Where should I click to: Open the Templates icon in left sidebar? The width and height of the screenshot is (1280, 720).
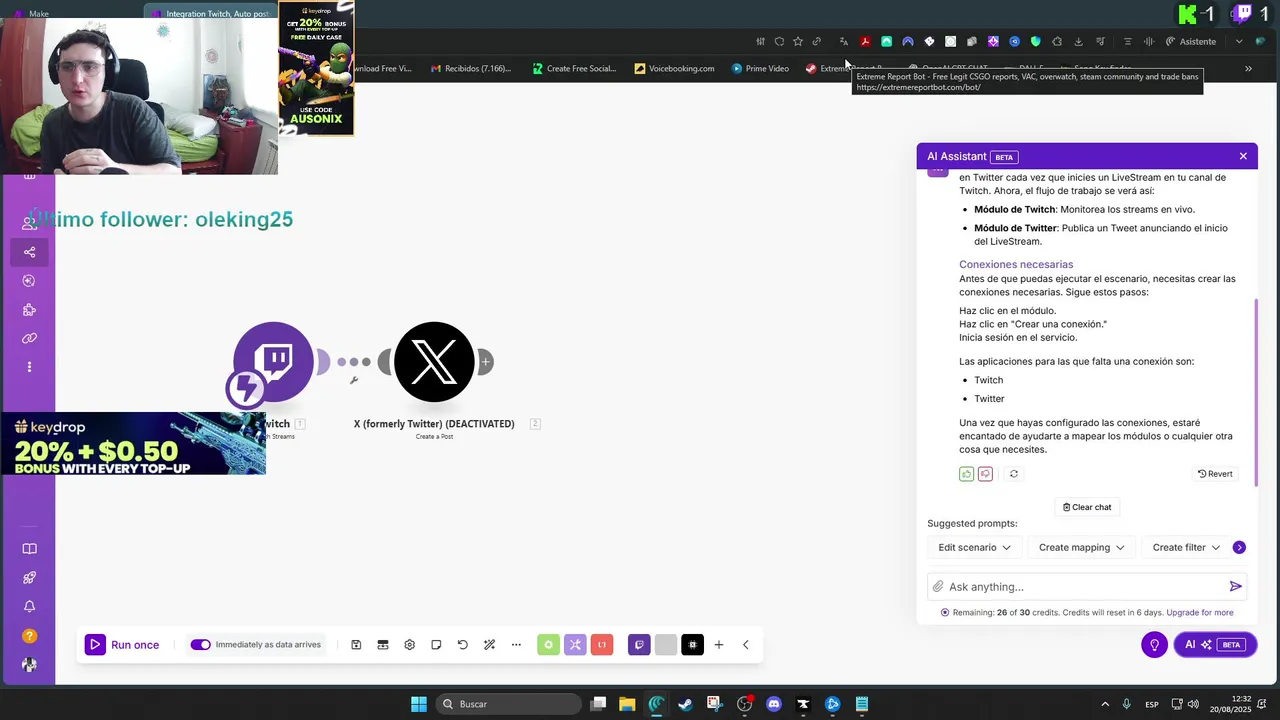pos(29,281)
